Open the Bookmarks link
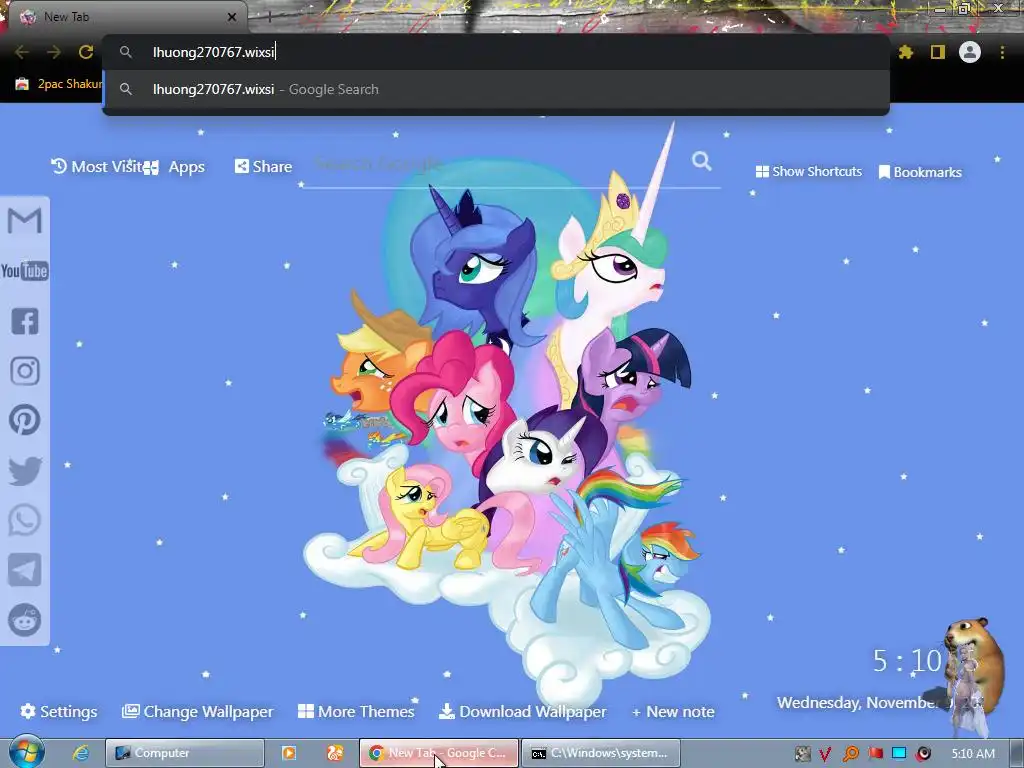Image resolution: width=1024 pixels, height=768 pixels. click(x=920, y=172)
